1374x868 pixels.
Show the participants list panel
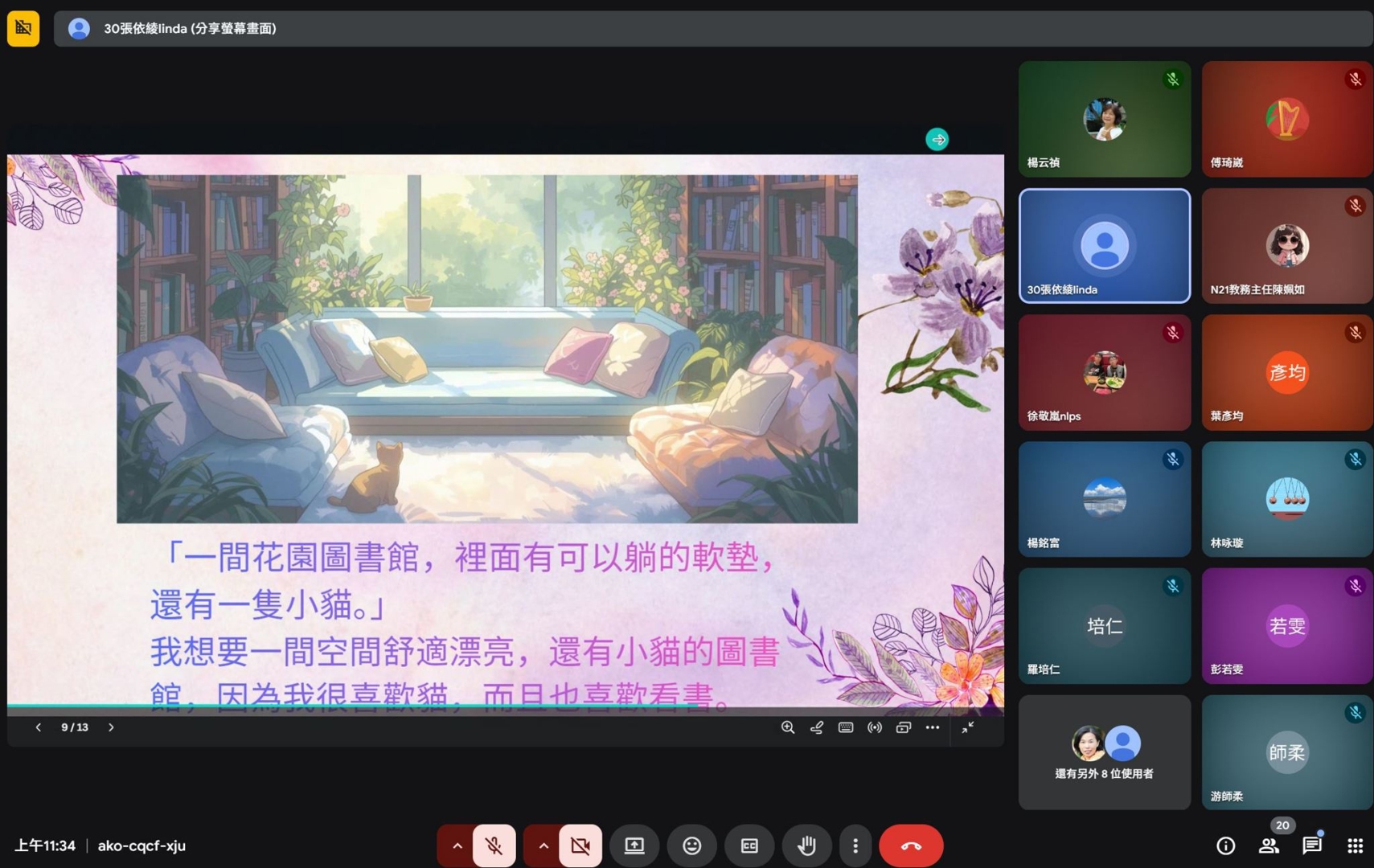tap(1269, 845)
